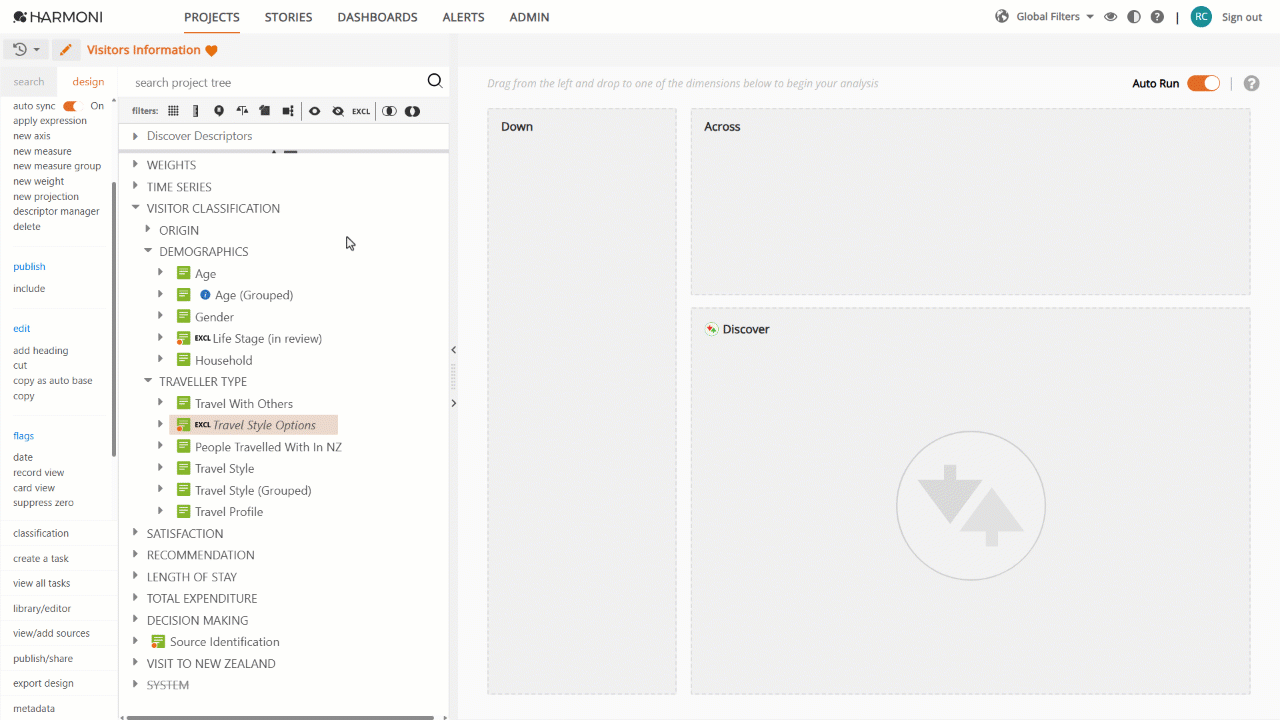Viewport: 1280px width, 720px height.
Task: Expand the TIME SERIES tree node
Action: point(136,187)
